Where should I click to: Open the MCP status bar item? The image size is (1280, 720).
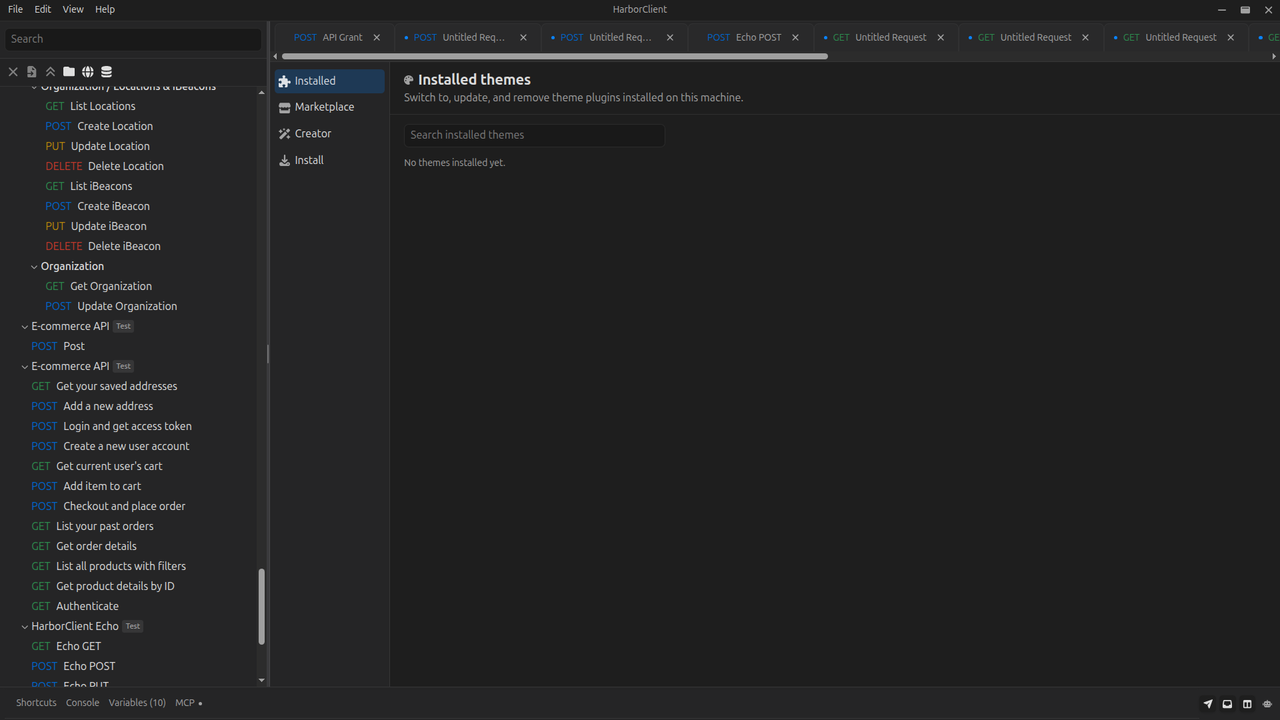coord(188,703)
